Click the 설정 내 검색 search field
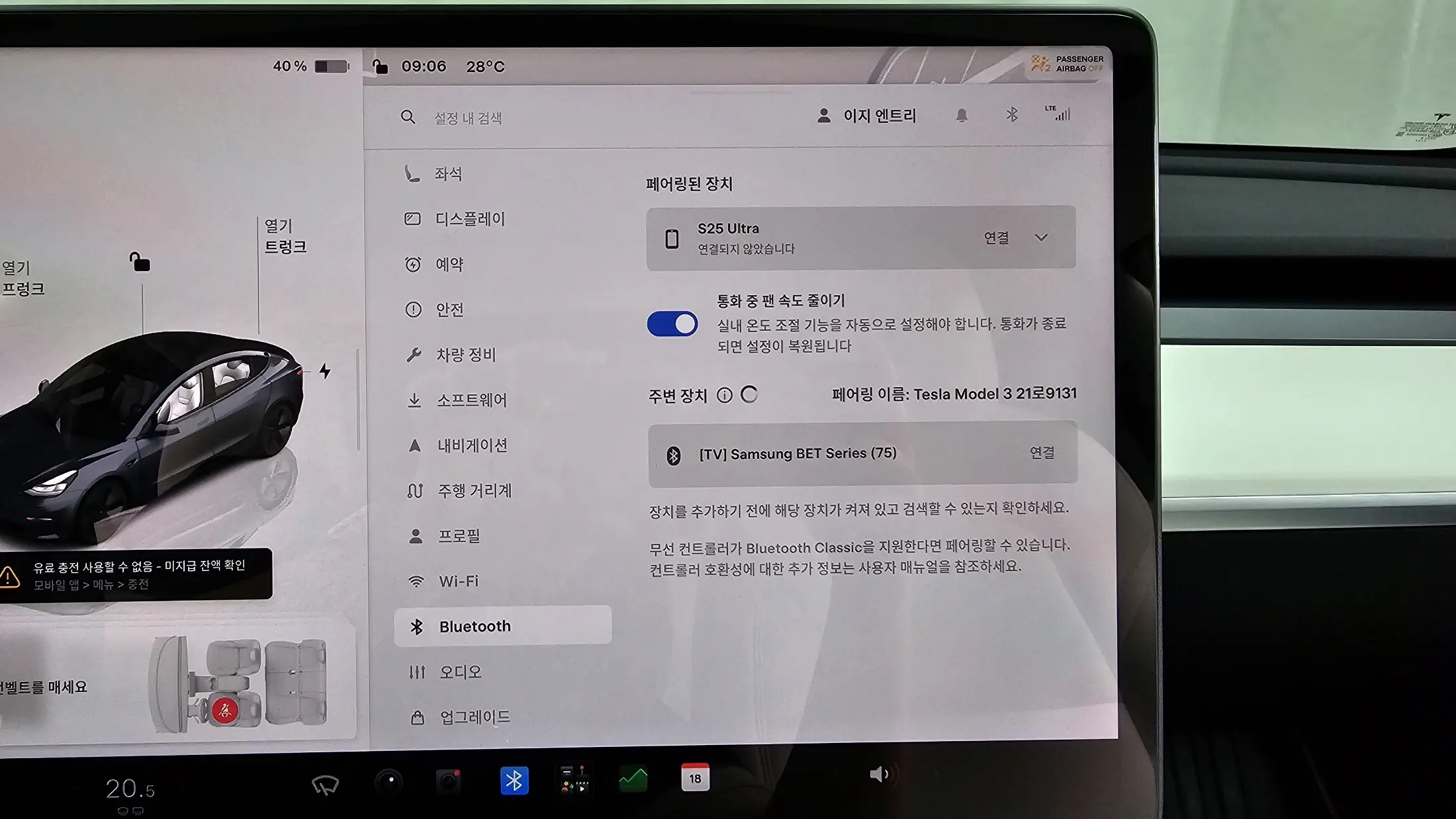Image resolution: width=1456 pixels, height=819 pixels. coord(468,118)
